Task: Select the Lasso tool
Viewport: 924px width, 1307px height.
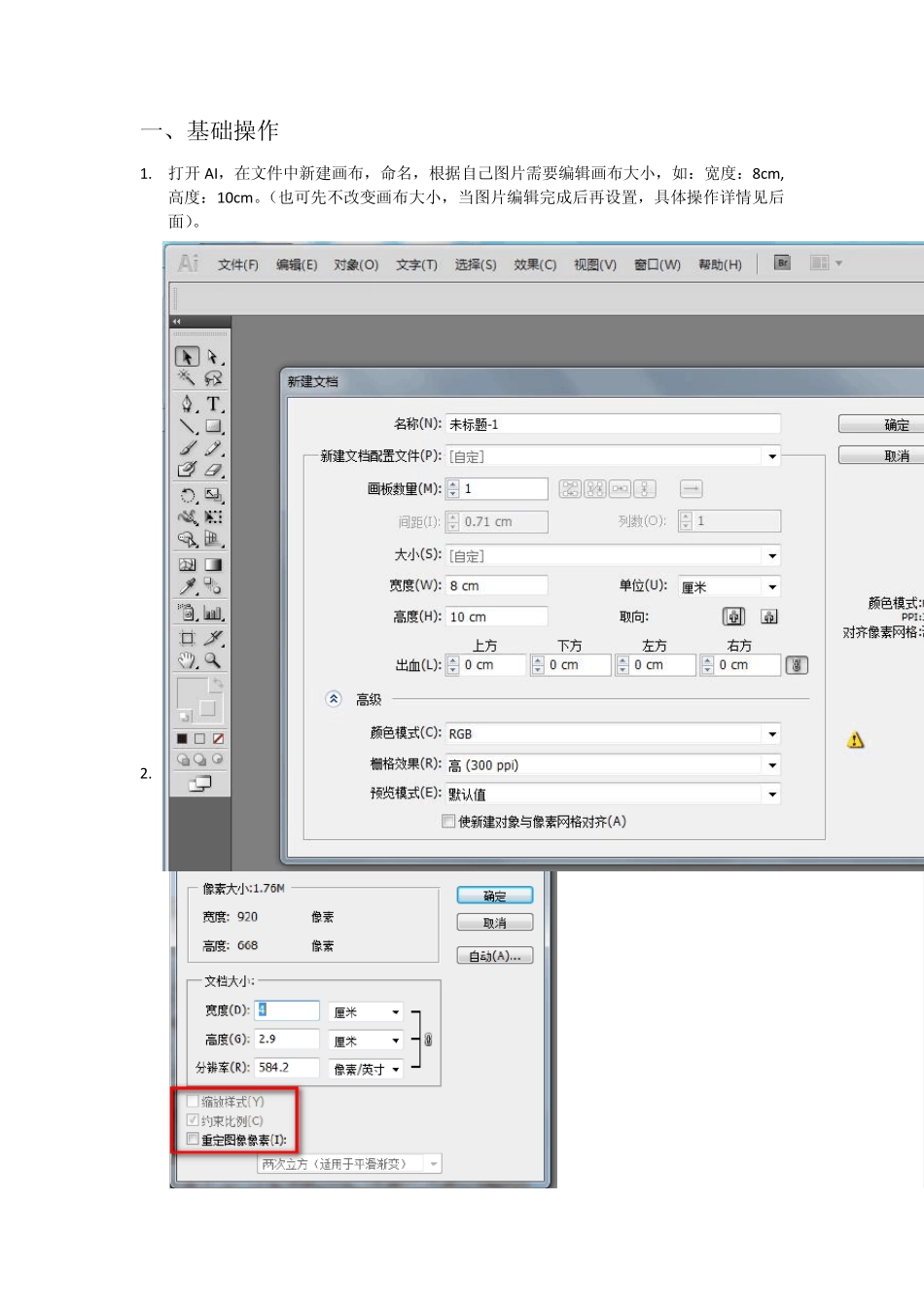Action: pos(213,378)
